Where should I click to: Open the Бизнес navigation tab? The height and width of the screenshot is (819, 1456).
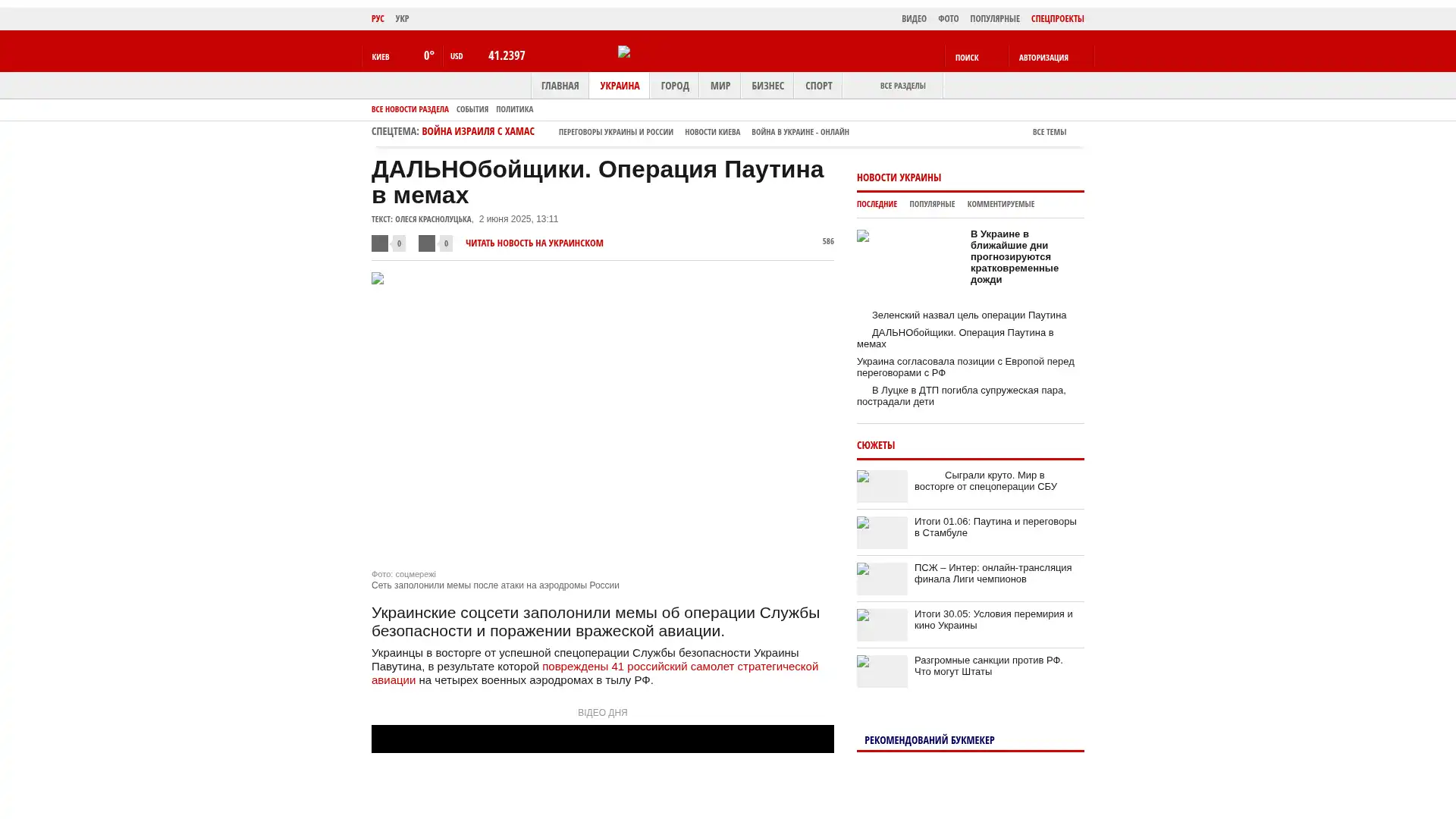(x=767, y=86)
